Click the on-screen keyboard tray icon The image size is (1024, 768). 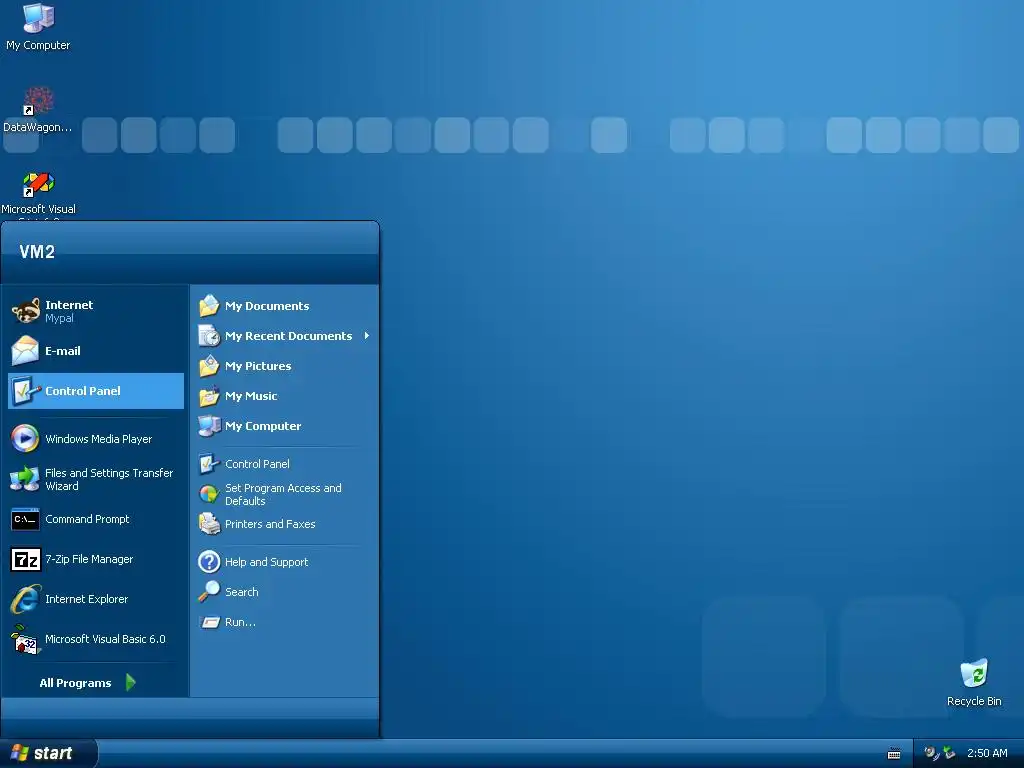point(894,754)
